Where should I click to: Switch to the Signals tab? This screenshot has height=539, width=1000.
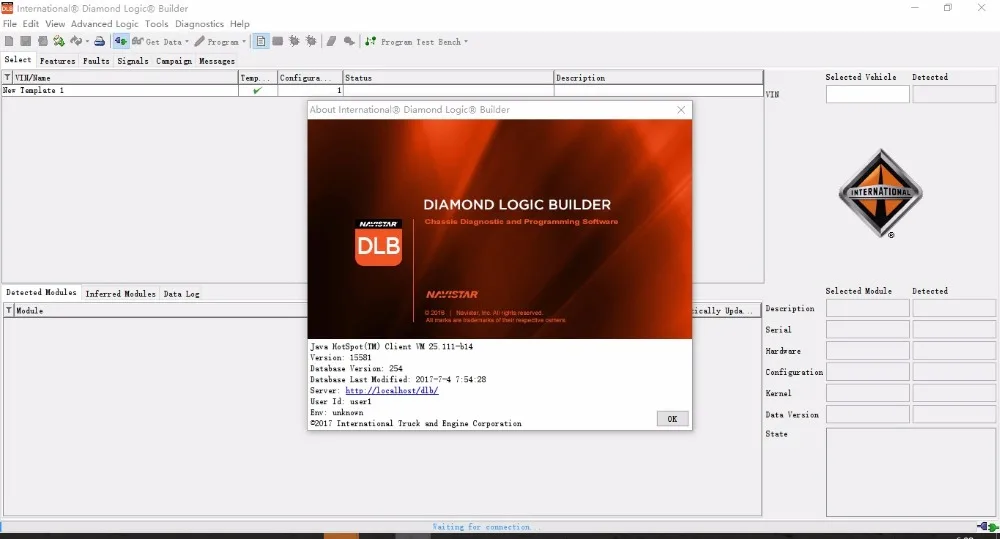133,61
